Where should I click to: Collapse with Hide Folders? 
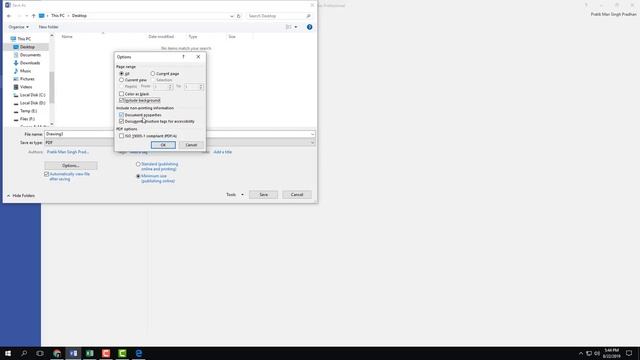tap(21, 196)
